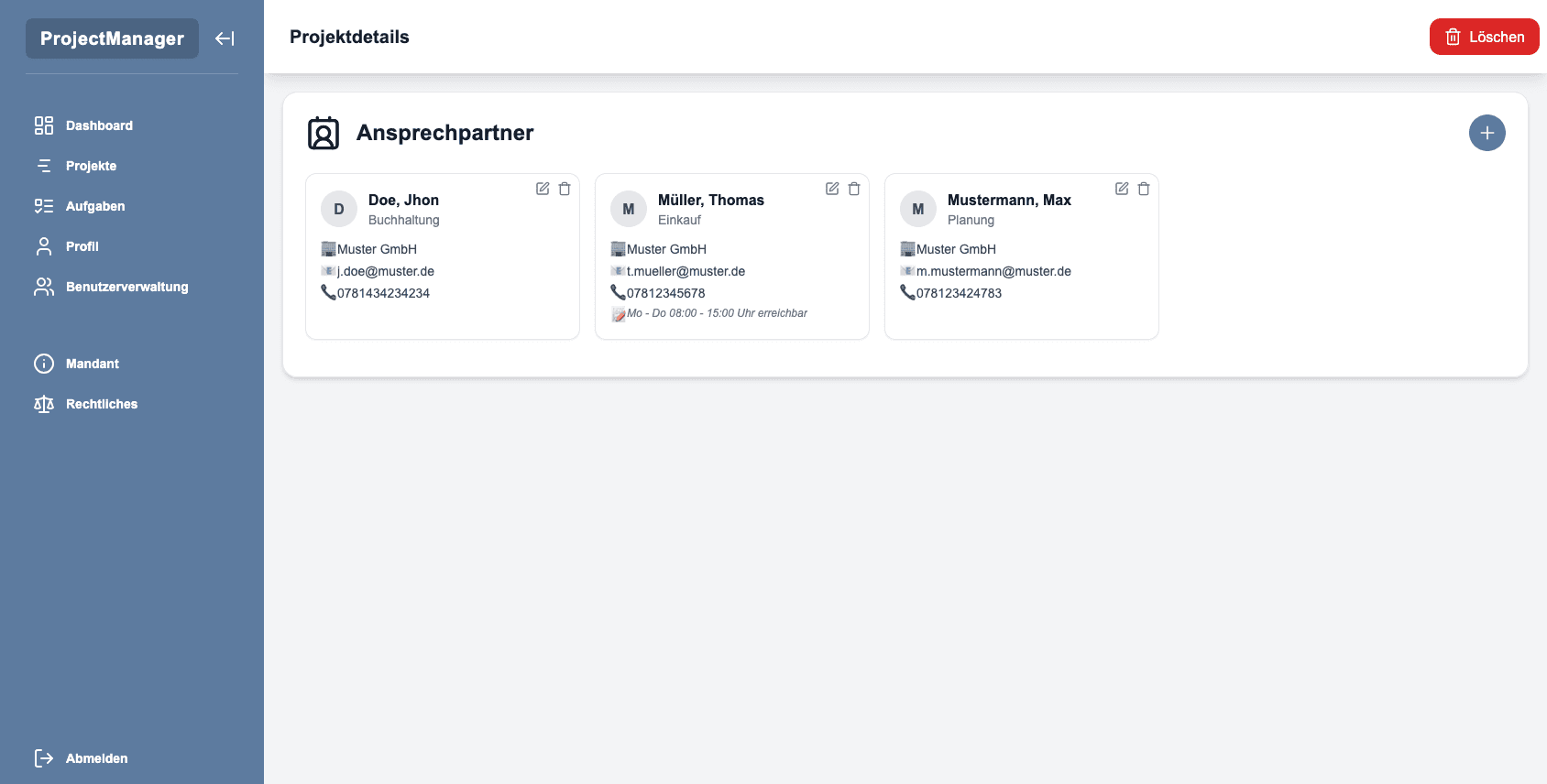Delete the Doe, Jhon contact via trash icon
The width and height of the screenshot is (1547, 784).
click(x=565, y=189)
